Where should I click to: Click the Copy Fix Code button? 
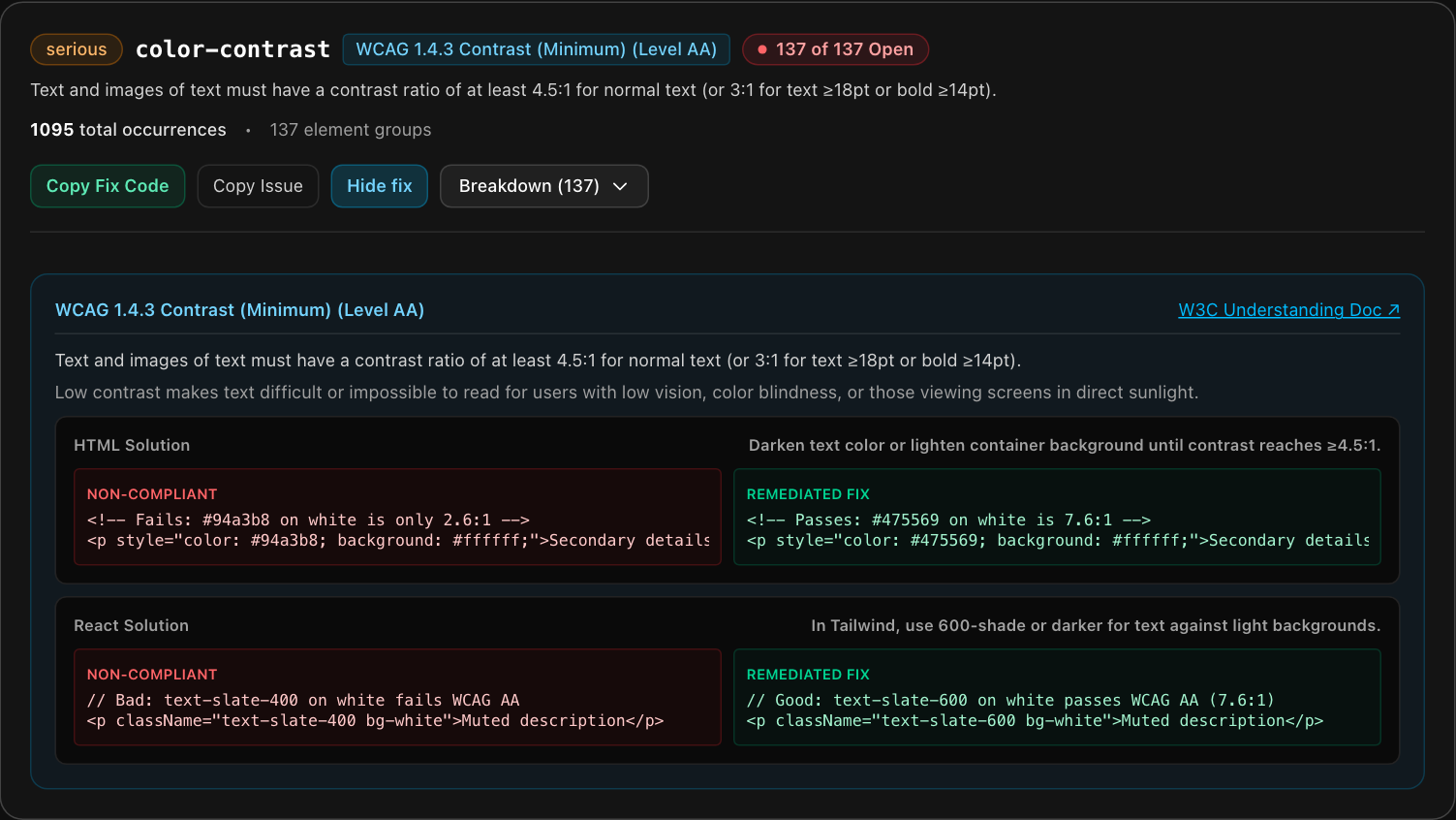click(x=108, y=186)
